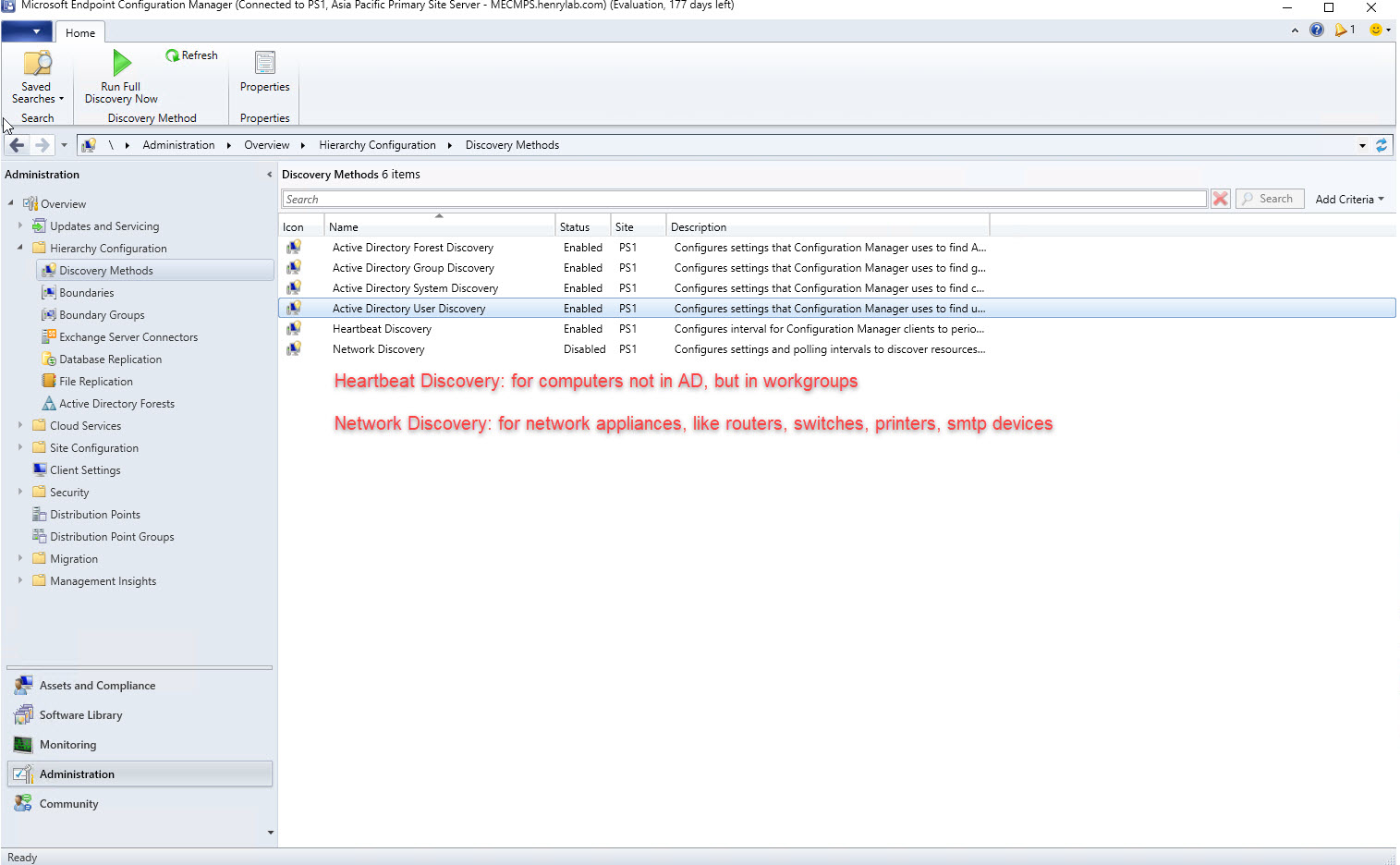
Task: Clear the search with the red X icon
Action: [x=1219, y=198]
